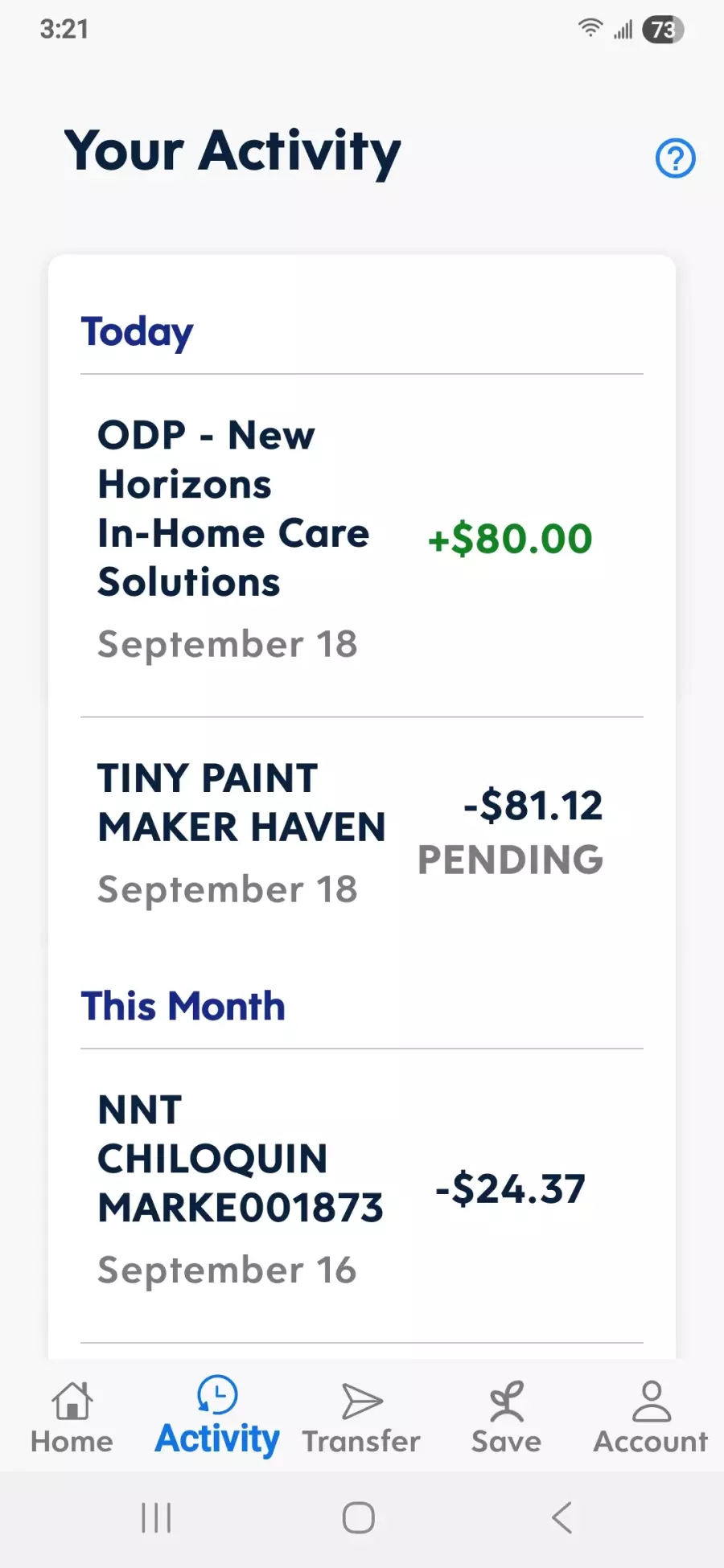The height and width of the screenshot is (1568, 724).
Task: Tap the Today section header
Action: (x=138, y=332)
